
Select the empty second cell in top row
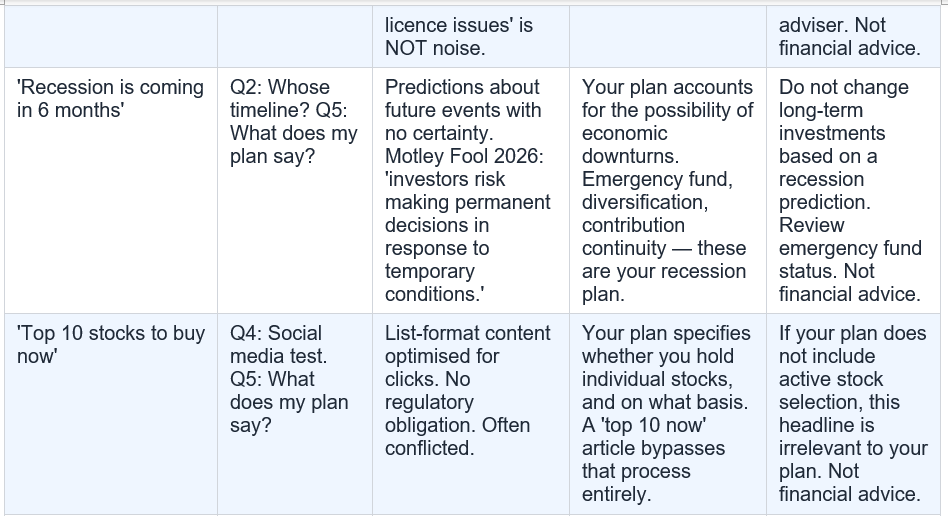click(295, 37)
